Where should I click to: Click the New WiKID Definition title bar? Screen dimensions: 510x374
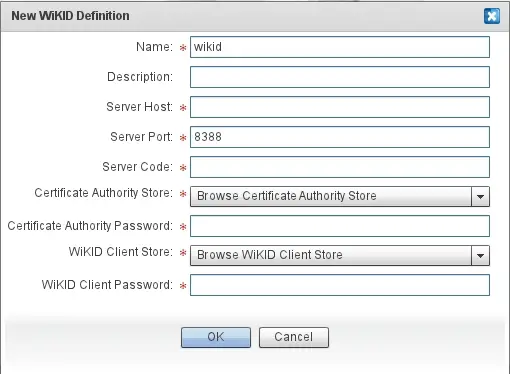click(x=255, y=16)
